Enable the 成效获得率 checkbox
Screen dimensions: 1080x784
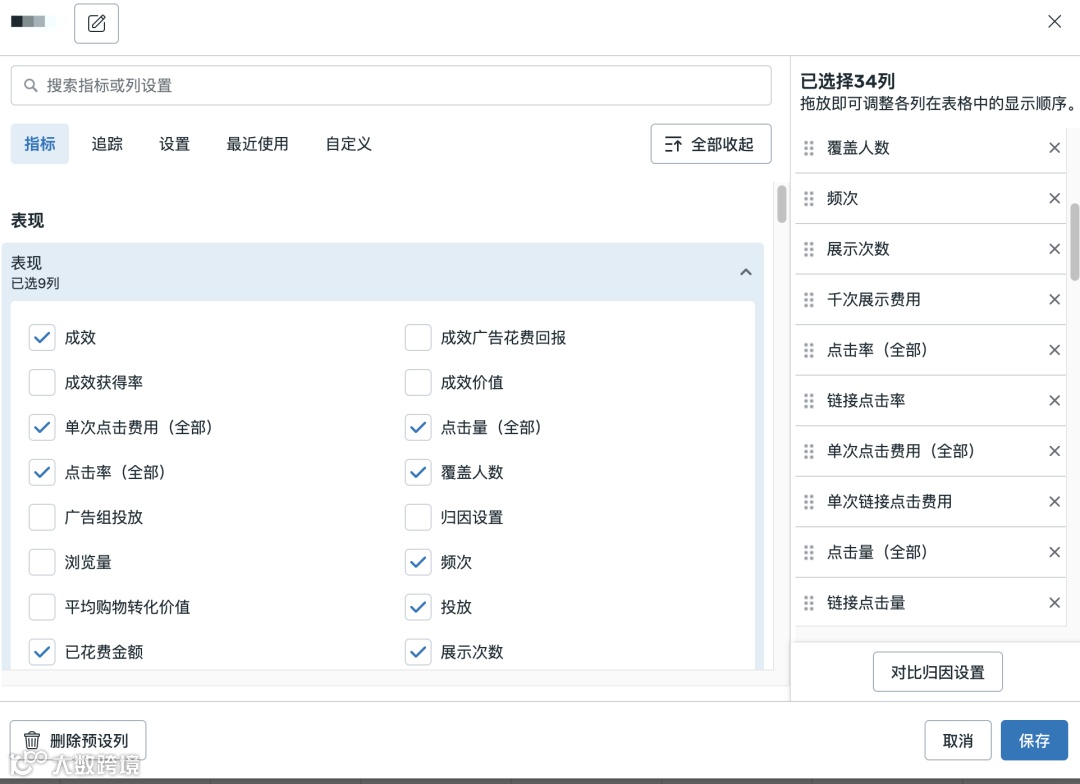click(42, 382)
